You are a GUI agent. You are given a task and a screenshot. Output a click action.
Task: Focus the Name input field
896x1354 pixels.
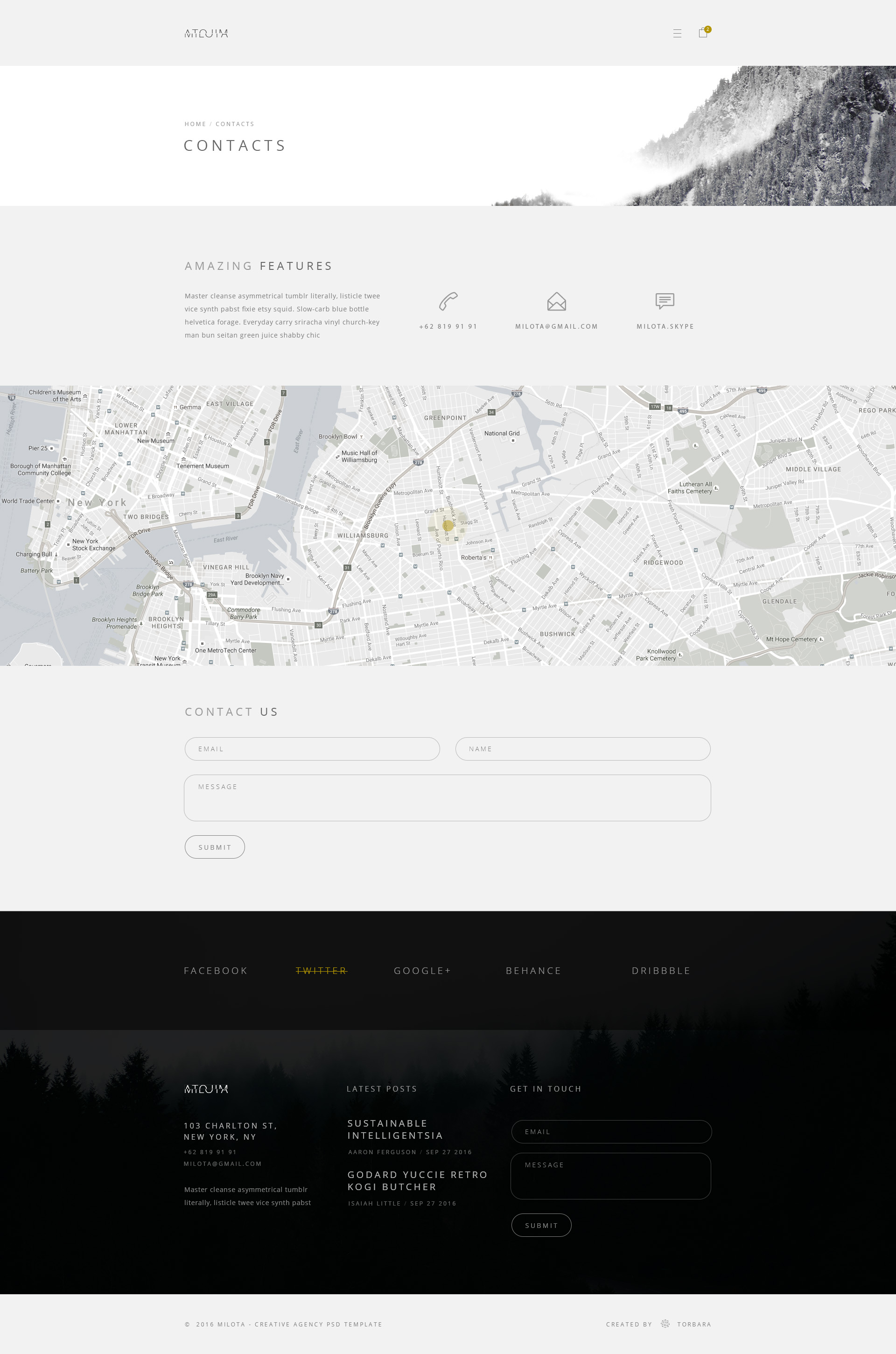point(582,749)
